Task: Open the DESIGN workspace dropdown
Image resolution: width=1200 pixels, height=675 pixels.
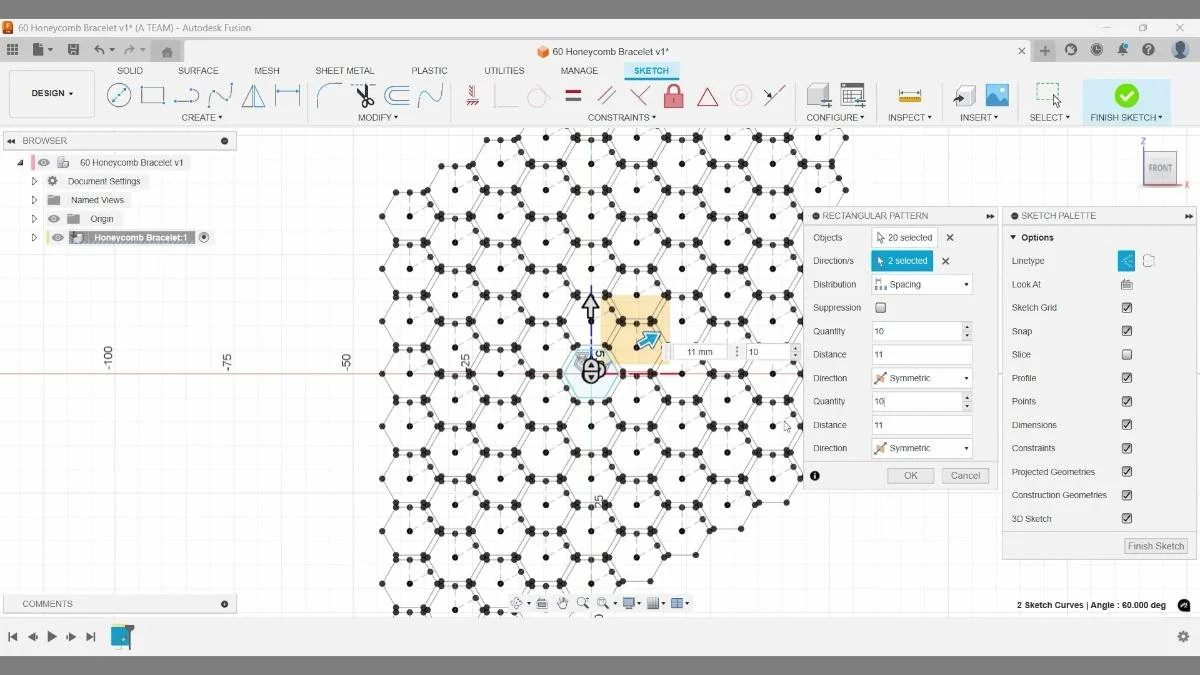Action: coord(51,93)
